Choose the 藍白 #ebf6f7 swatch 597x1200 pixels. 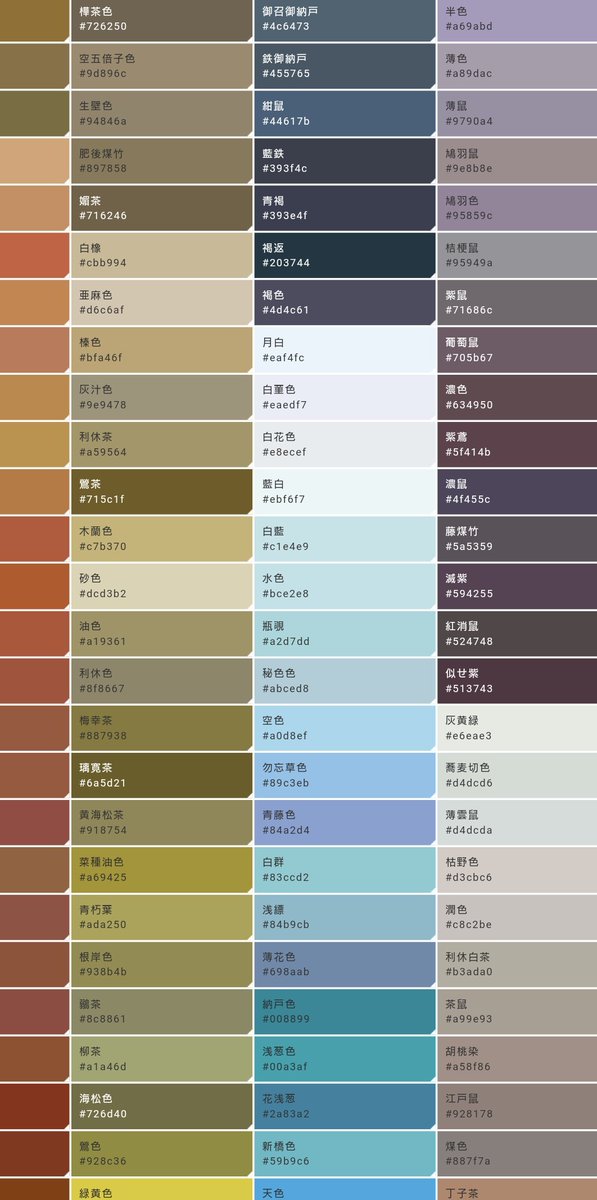tap(344, 491)
